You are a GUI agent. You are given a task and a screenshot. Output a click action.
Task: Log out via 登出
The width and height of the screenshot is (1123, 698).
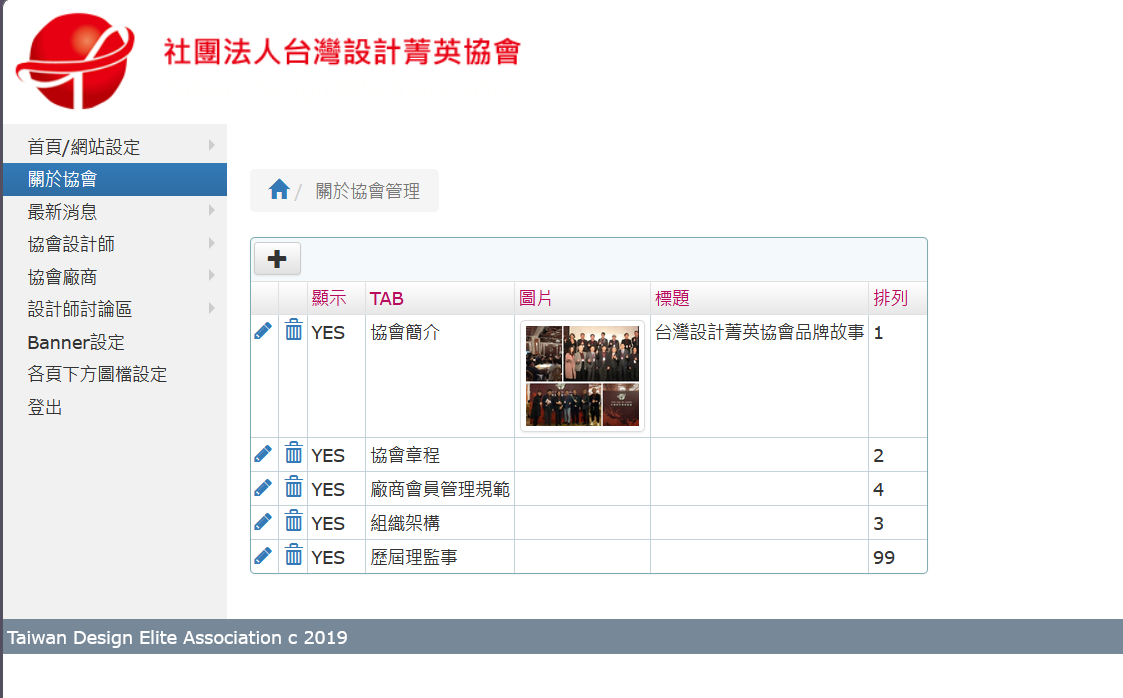pyautogui.click(x=115, y=407)
